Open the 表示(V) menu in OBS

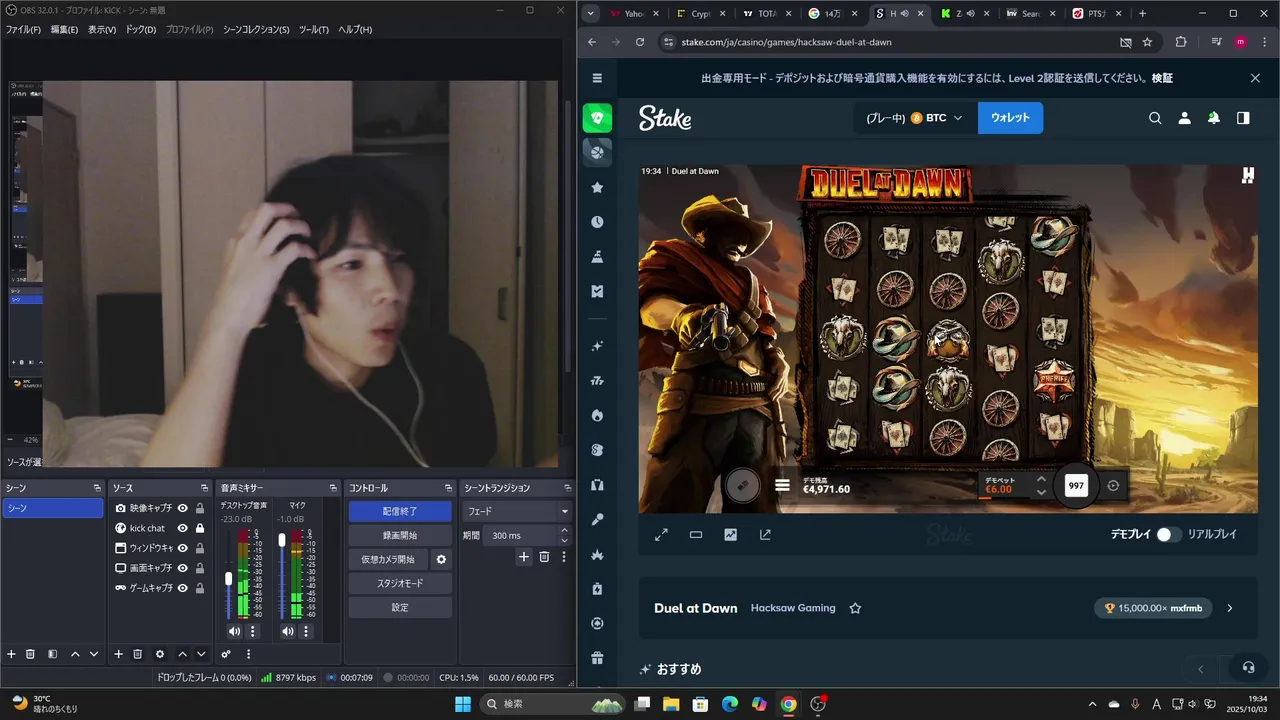pos(102,29)
